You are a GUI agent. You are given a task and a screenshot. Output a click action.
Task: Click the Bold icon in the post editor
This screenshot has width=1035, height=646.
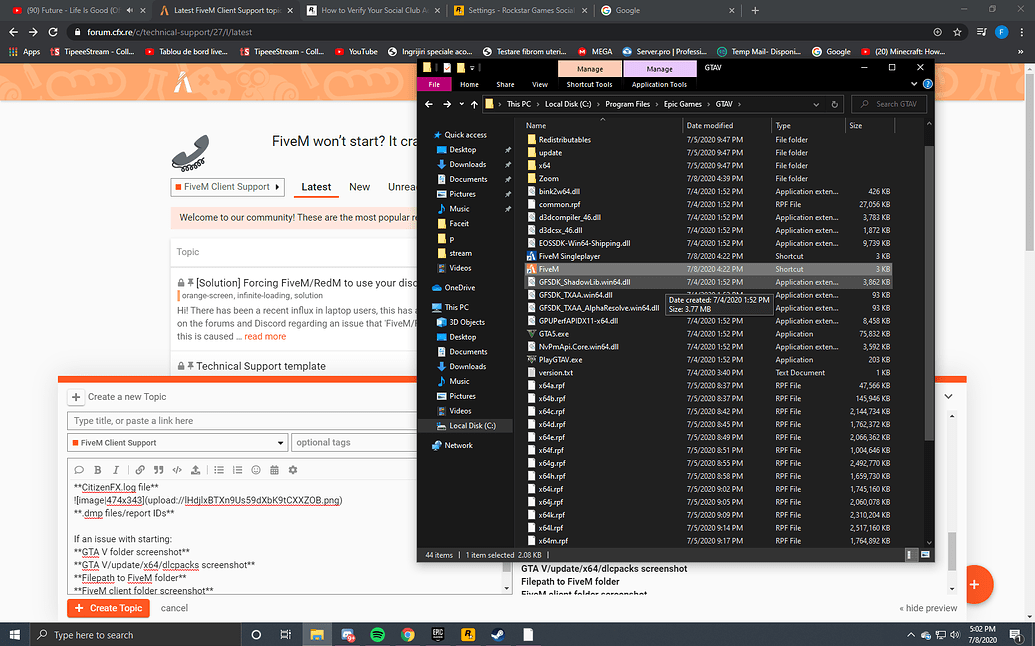pos(97,470)
